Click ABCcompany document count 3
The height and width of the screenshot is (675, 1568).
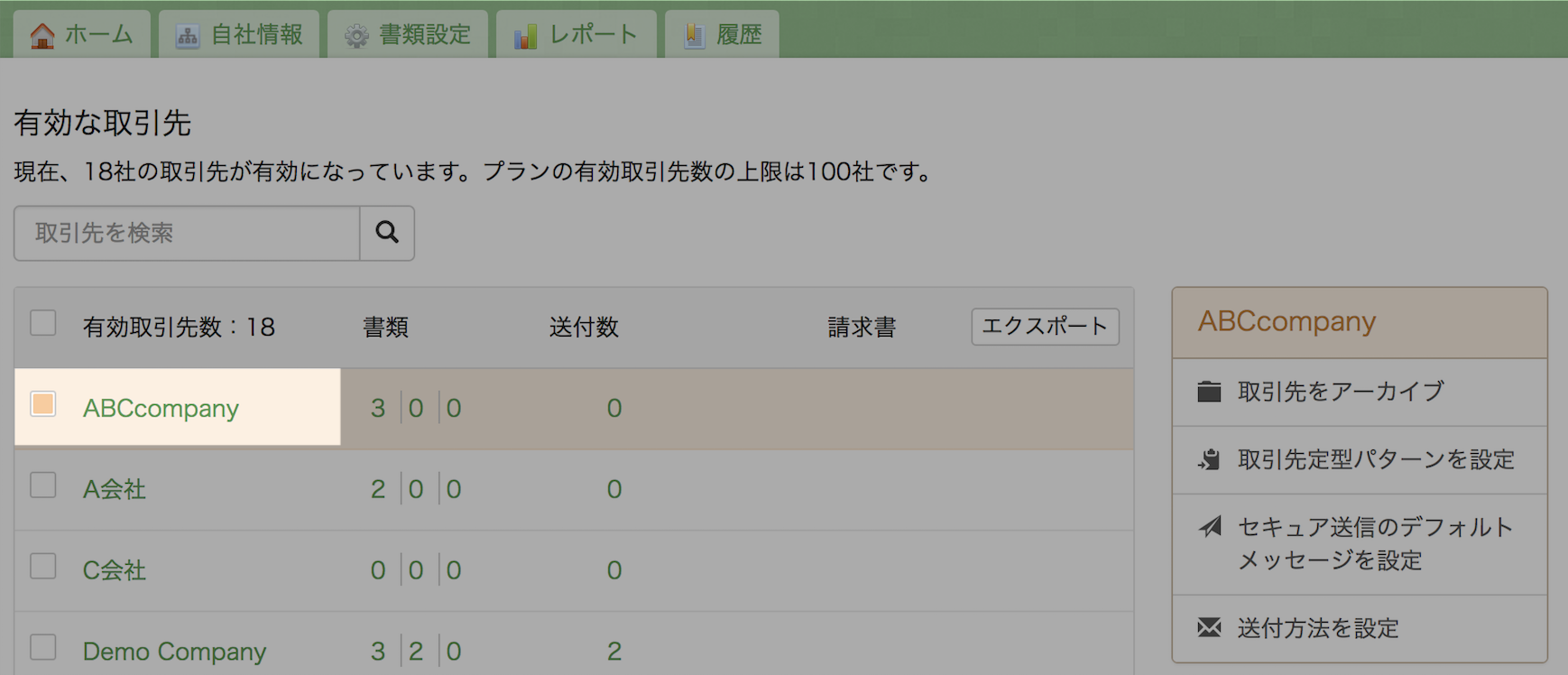coord(378,408)
